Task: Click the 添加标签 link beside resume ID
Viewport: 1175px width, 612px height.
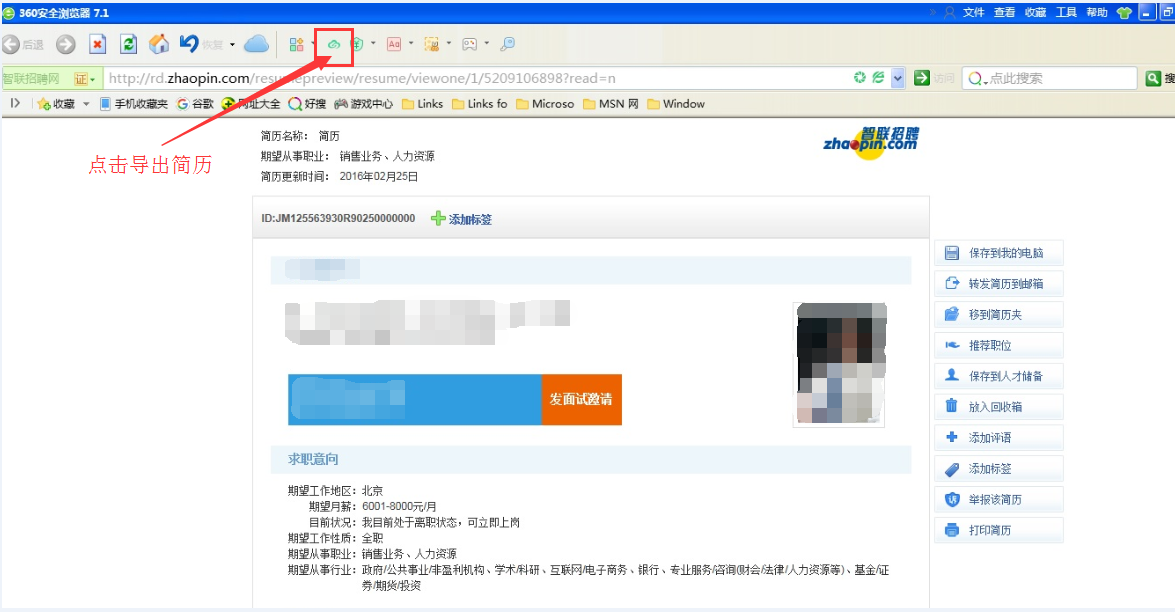Action: (462, 219)
